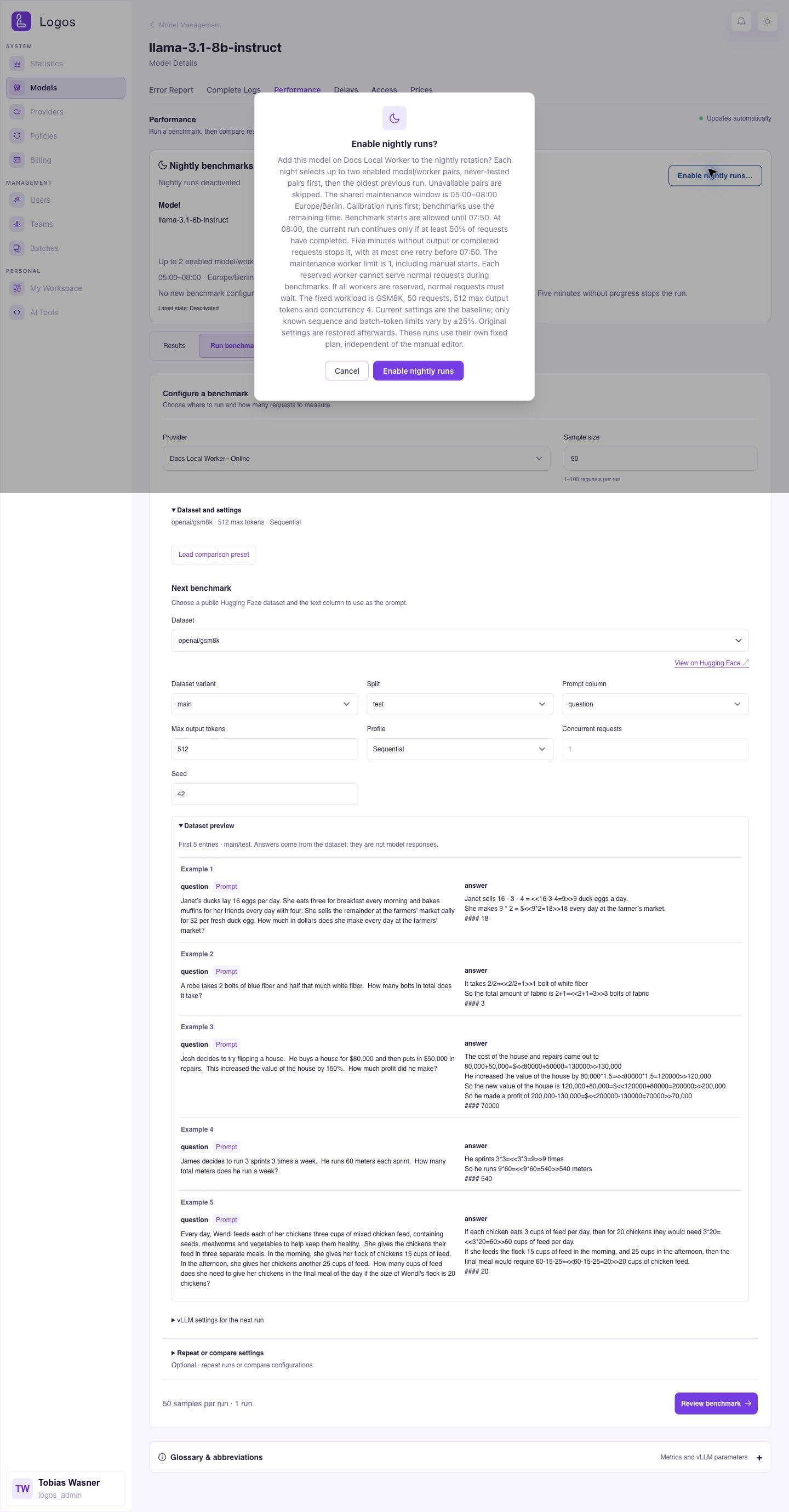Open Policies via its shield icon
Viewport: 789px width, 1512px height.
pos(17,135)
